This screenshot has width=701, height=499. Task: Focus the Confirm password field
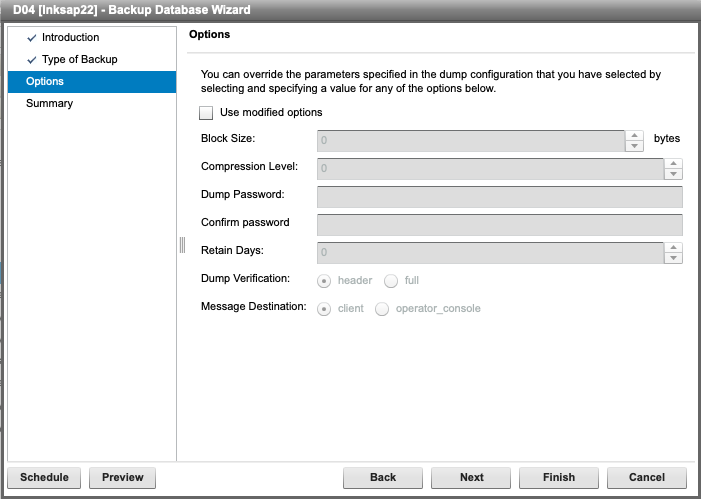pos(499,224)
